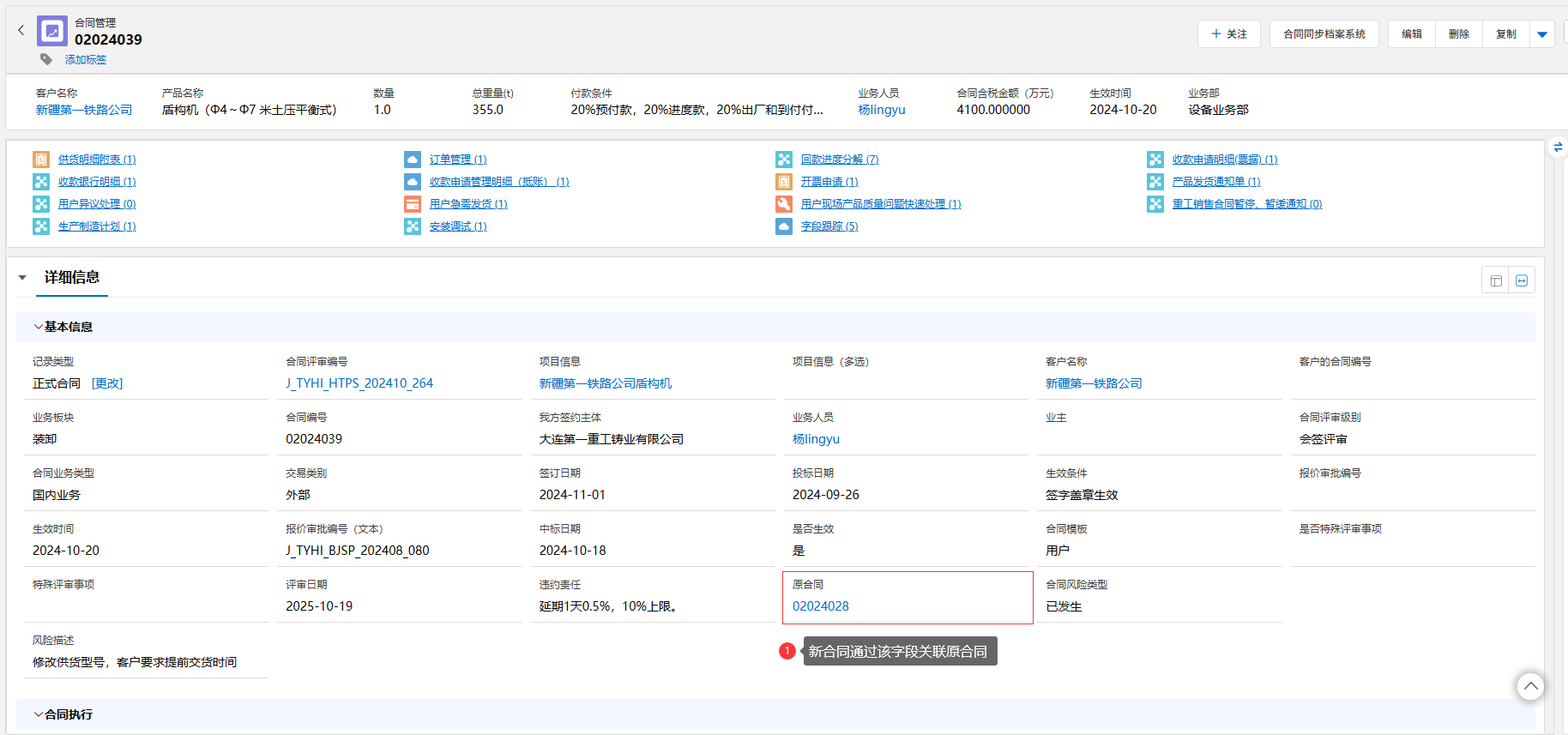Click the 编辑 button
This screenshot has width=1568, height=735.
(1412, 34)
